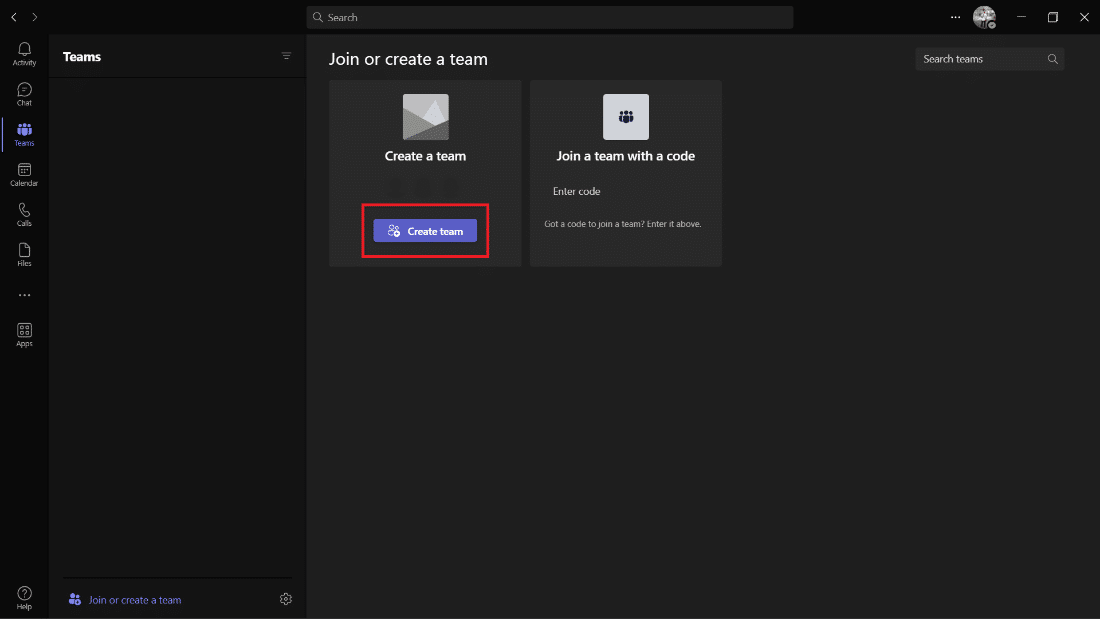Open the profile avatar menu

[x=984, y=17]
